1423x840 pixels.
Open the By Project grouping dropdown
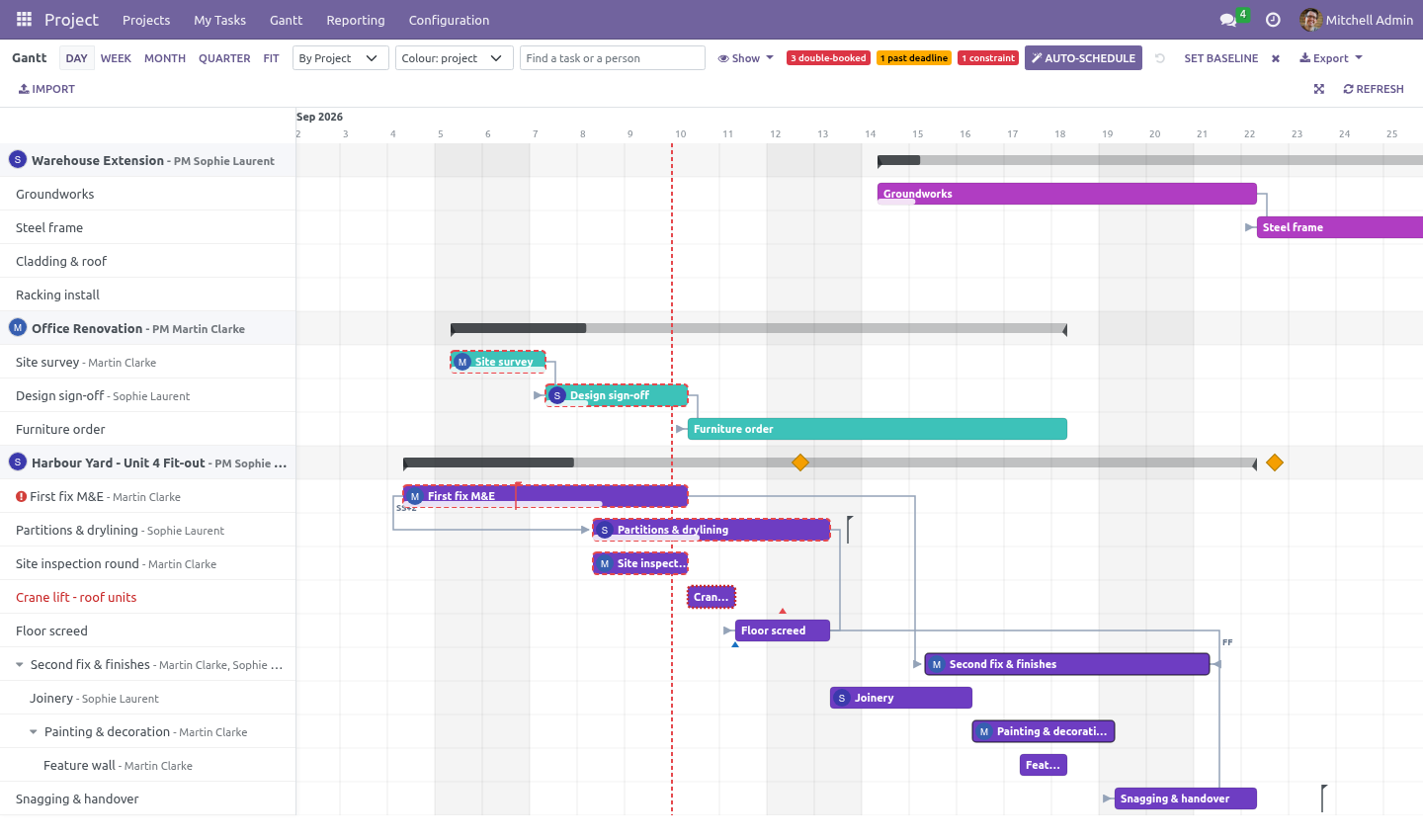(x=341, y=58)
